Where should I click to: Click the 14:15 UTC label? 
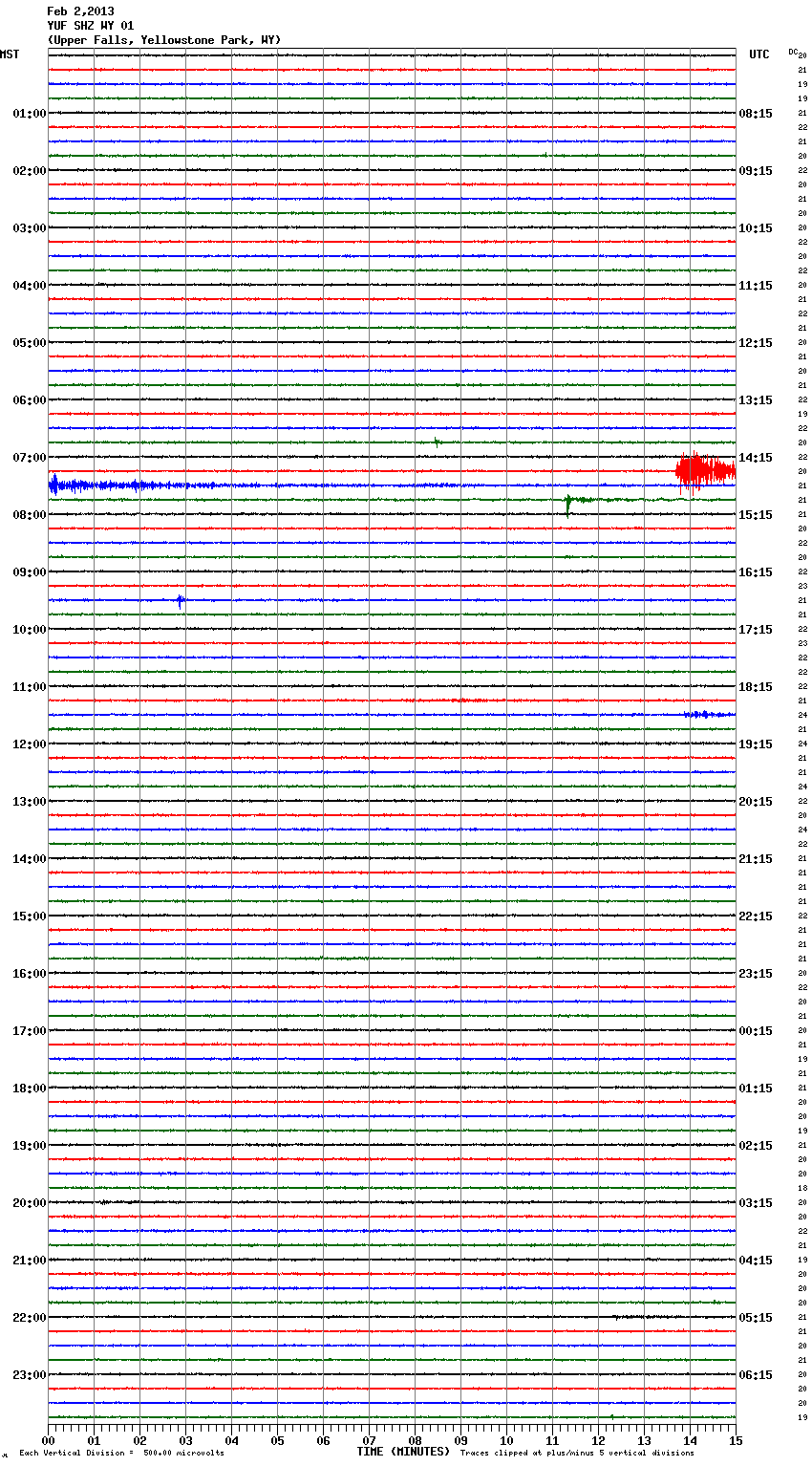756,458
